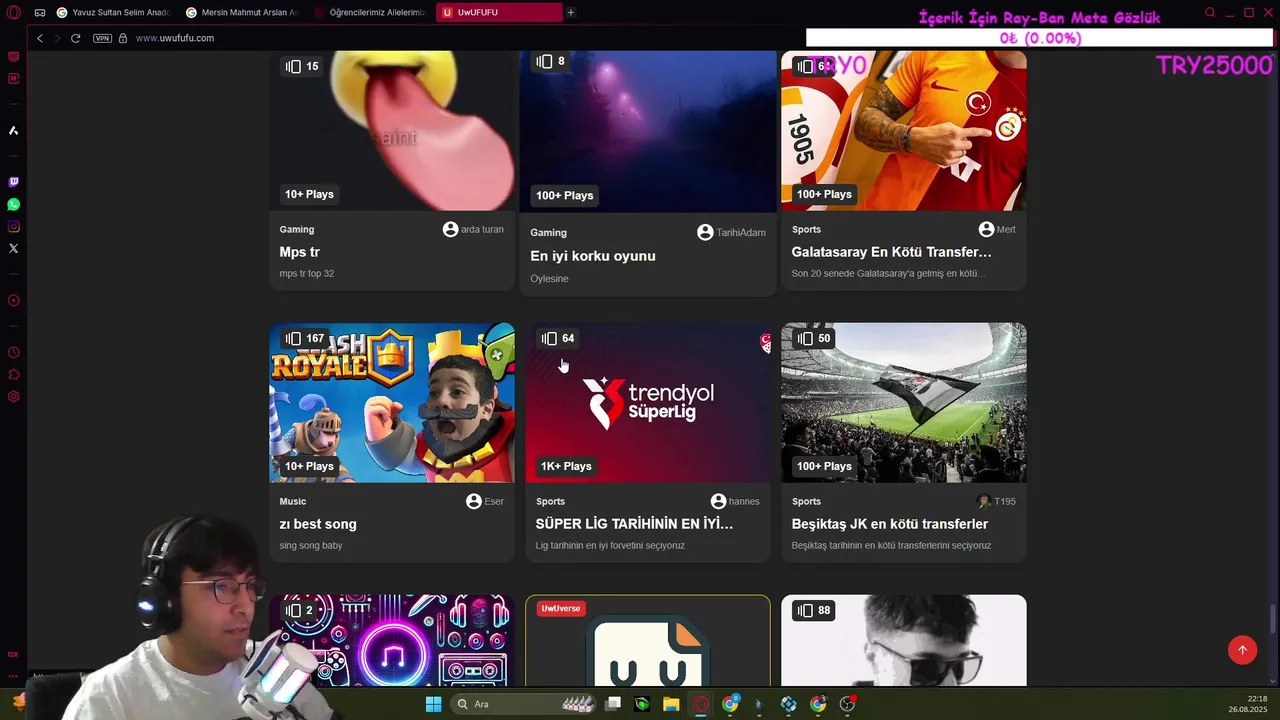Open WhatsApp in the sidebar
This screenshot has height=720, width=1280.
[14, 204]
